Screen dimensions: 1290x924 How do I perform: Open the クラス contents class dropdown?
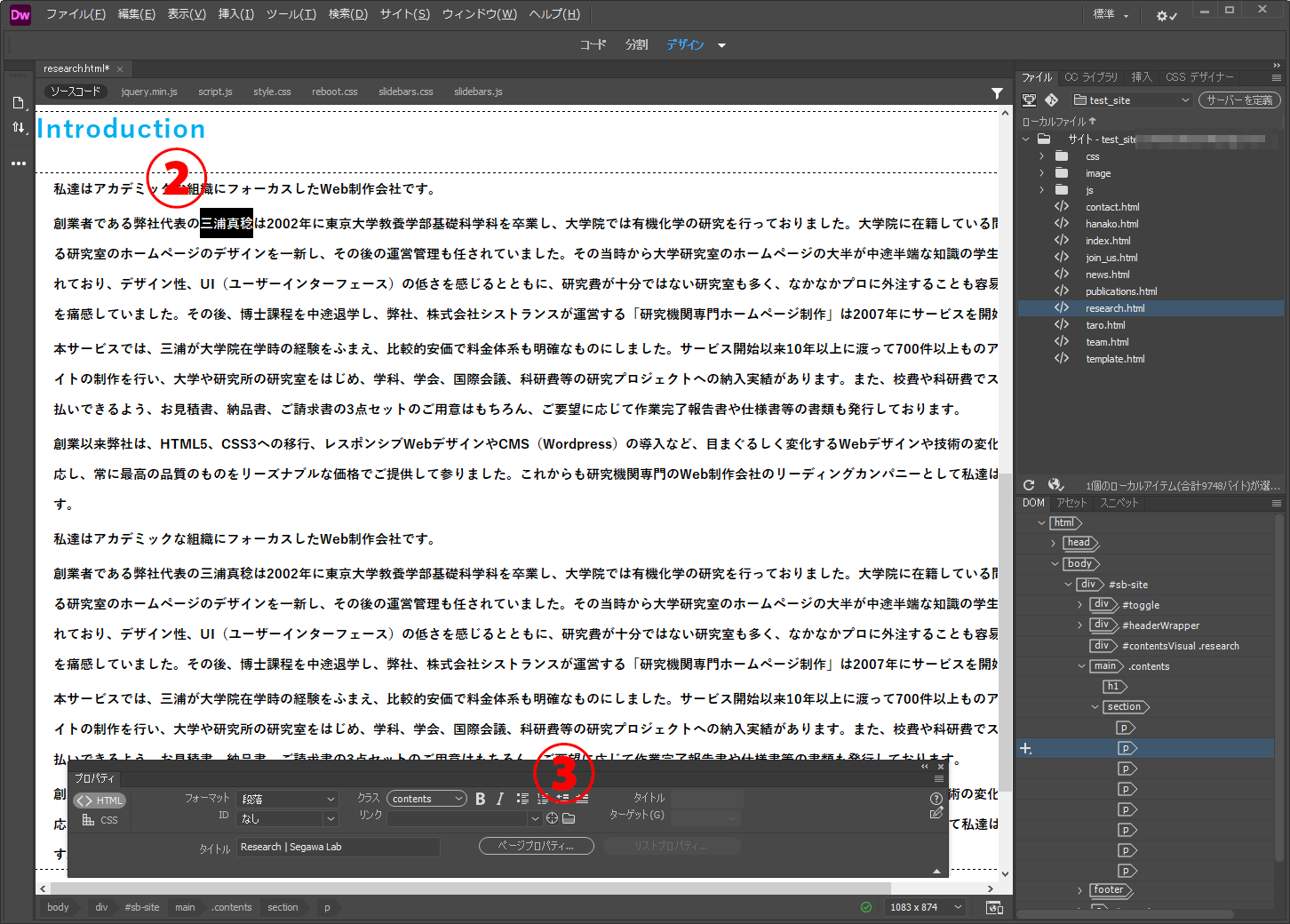pos(426,799)
